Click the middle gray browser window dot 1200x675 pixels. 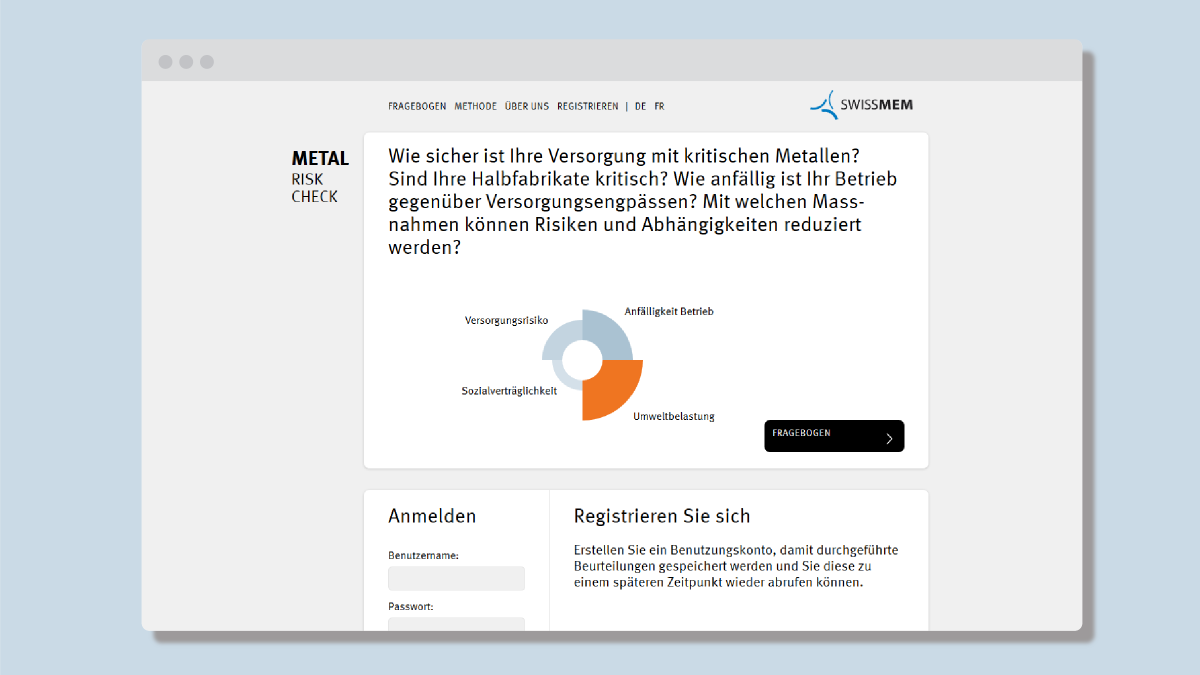(x=186, y=62)
